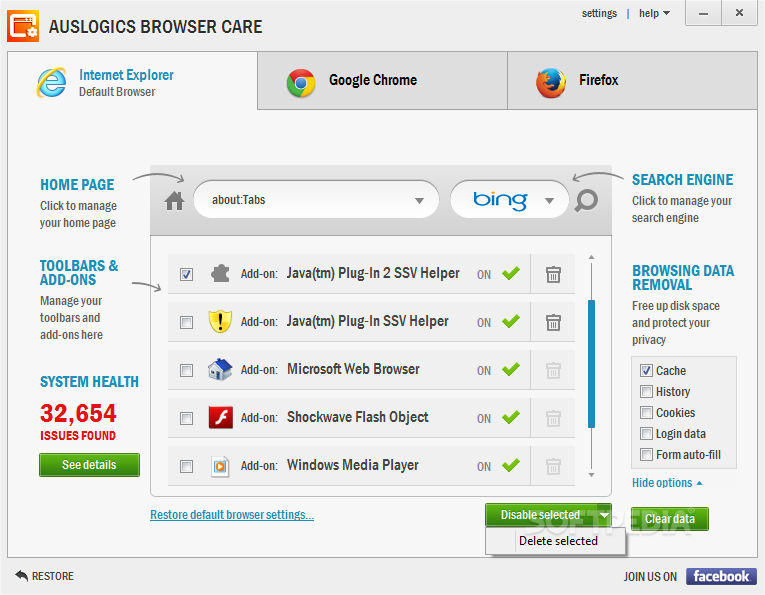Click the about:Tabs home page field
This screenshot has width=765, height=595.
pyautogui.click(x=316, y=200)
